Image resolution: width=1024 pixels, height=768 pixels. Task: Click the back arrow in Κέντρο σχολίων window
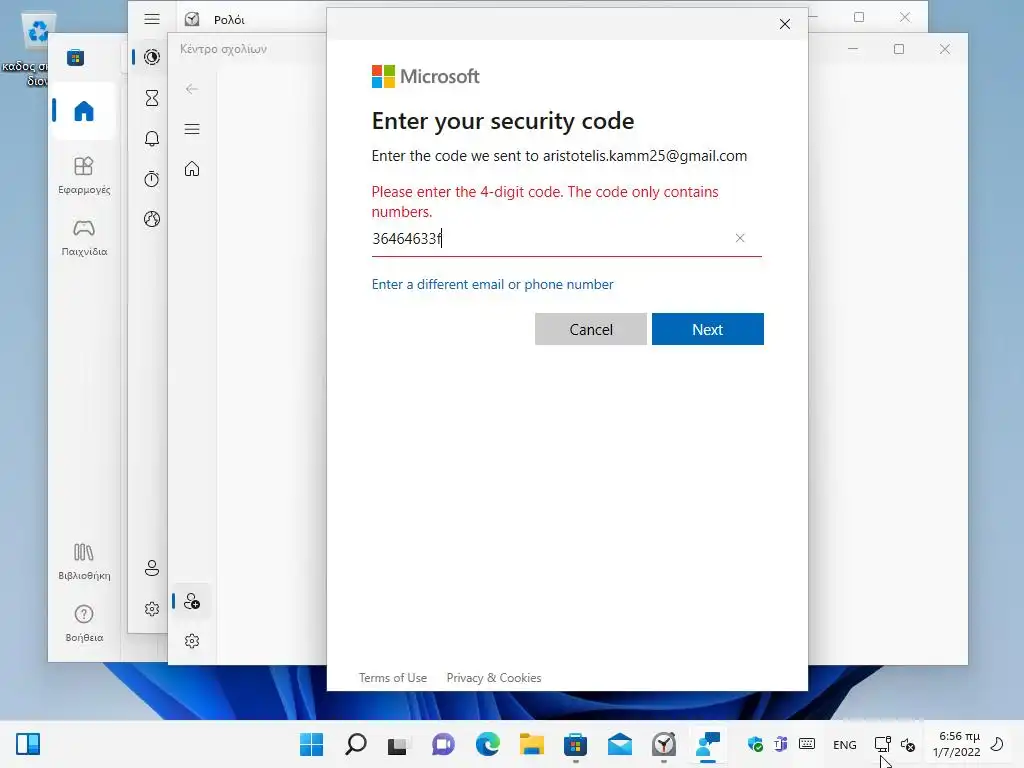pyautogui.click(x=191, y=89)
